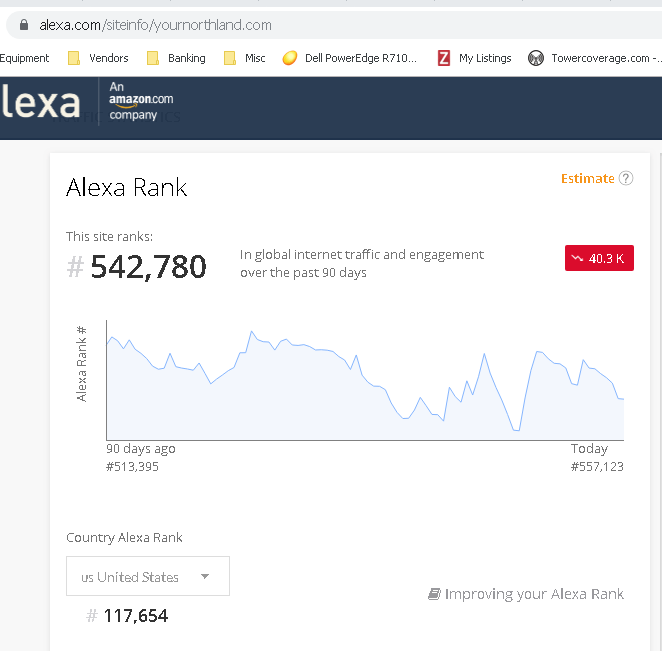This screenshot has height=651, width=662.
Task: Click the lock icon in address bar
Action: [x=24, y=25]
